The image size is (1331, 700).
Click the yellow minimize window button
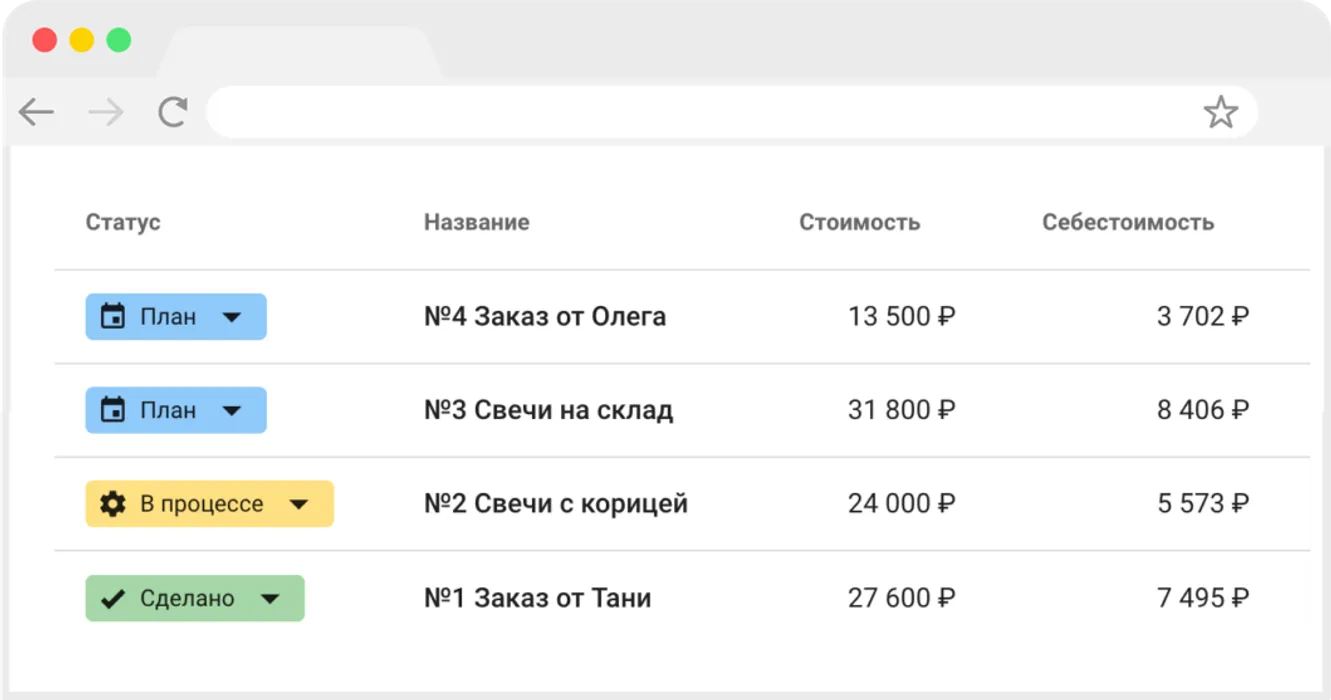(81, 40)
